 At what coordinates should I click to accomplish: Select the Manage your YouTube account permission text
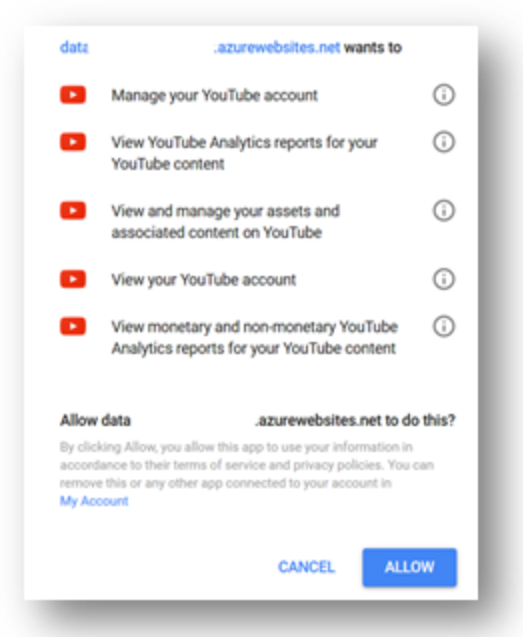pyautogui.click(x=215, y=95)
